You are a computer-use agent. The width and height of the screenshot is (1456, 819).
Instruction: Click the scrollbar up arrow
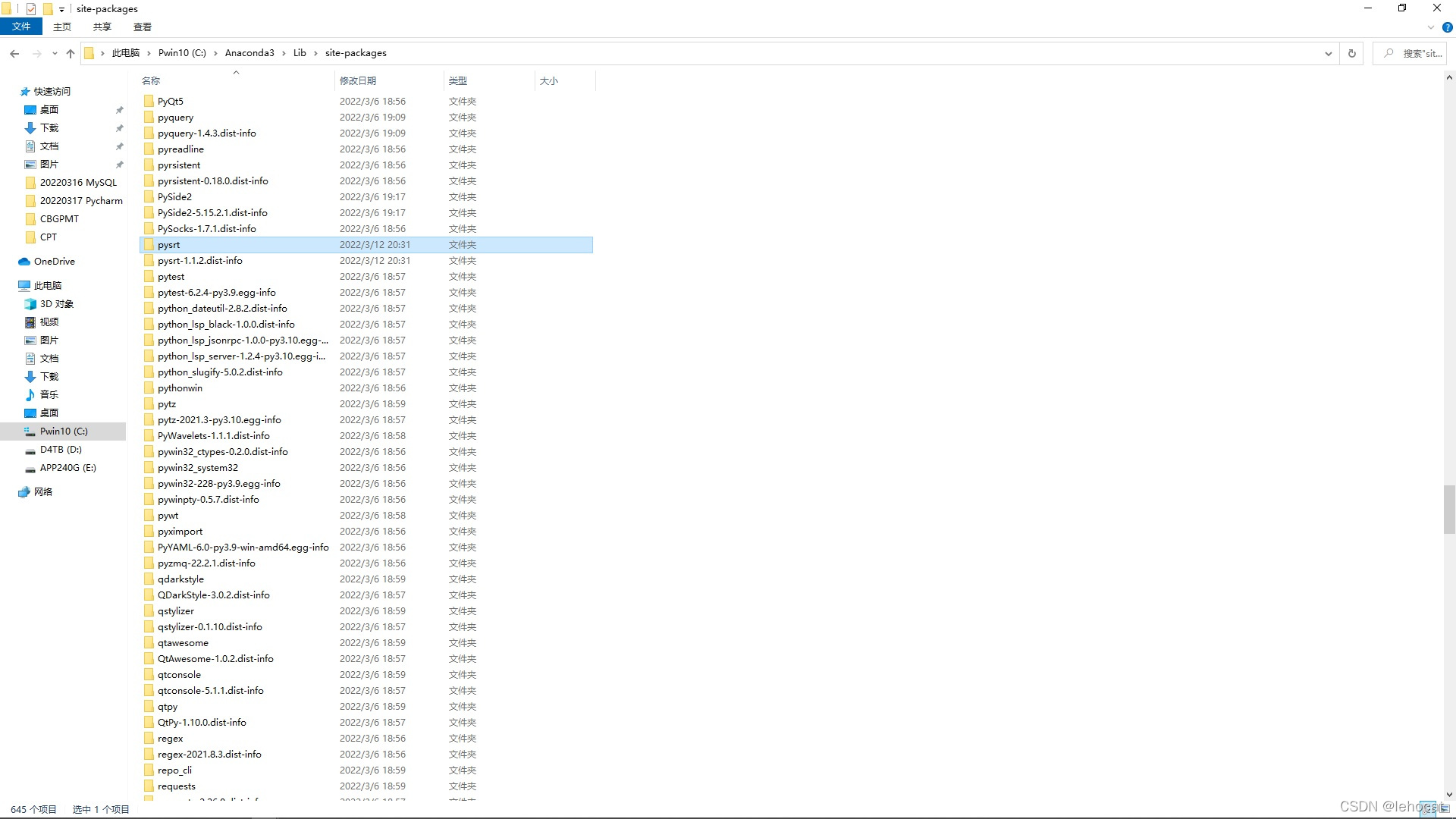pos(1449,77)
